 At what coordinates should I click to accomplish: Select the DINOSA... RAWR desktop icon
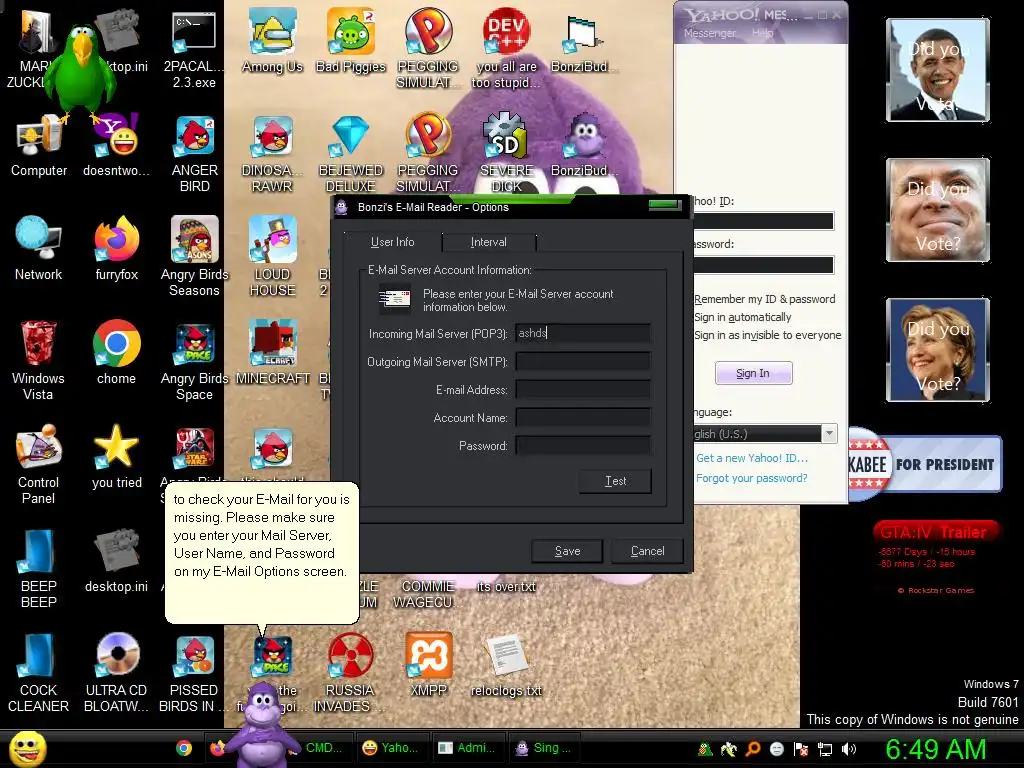[x=272, y=154]
